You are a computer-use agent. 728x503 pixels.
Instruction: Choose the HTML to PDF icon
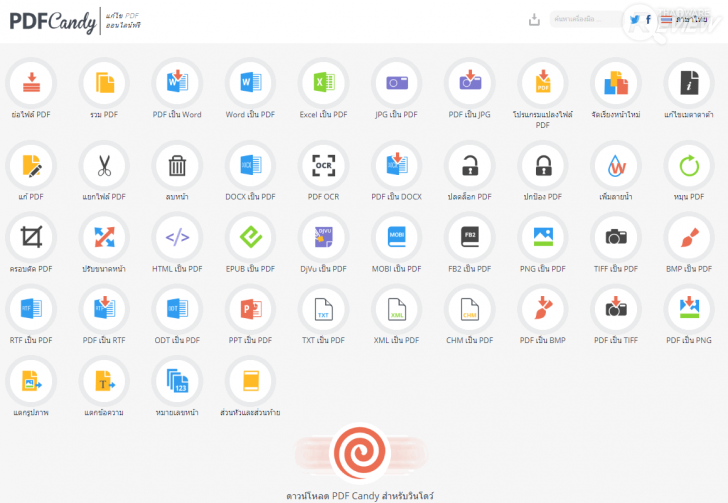pos(177,237)
